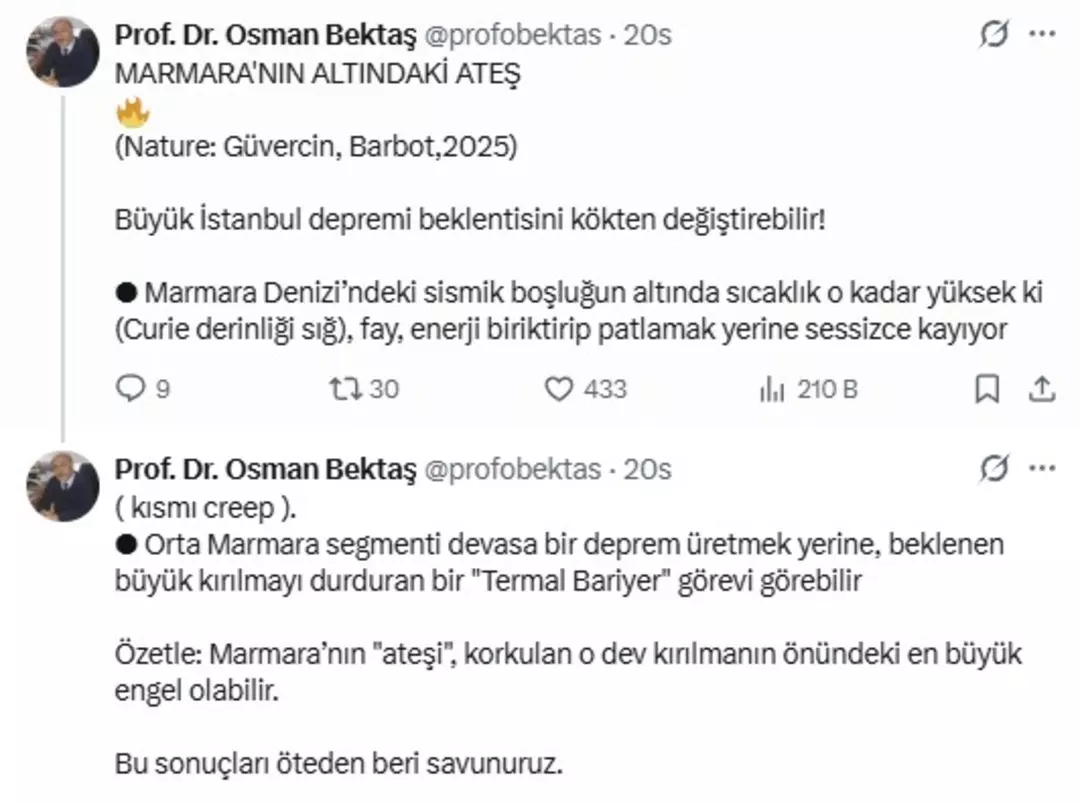Open Prof. Dr. Osman Bektaş name in first tweet

pos(266,35)
